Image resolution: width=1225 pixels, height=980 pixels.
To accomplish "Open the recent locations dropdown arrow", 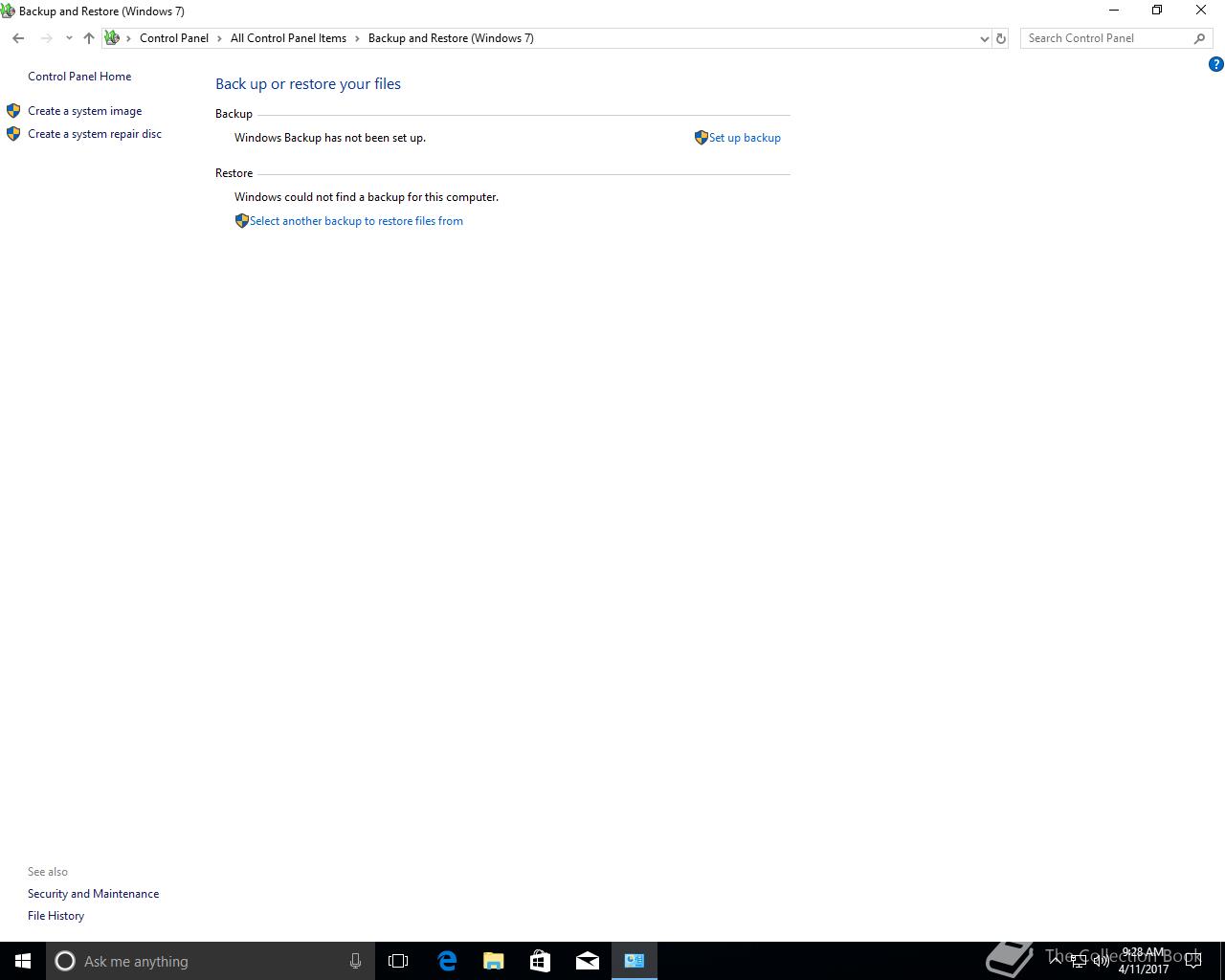I will click(x=69, y=38).
